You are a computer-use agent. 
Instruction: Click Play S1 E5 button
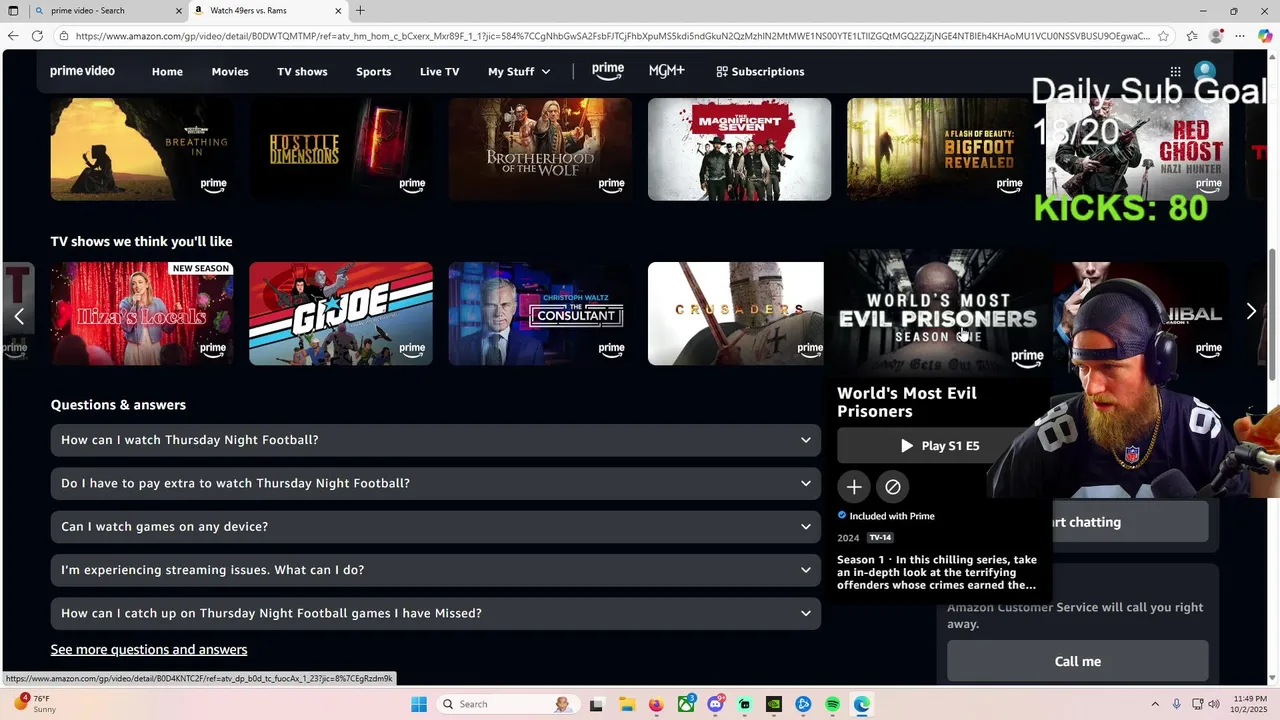tap(938, 446)
